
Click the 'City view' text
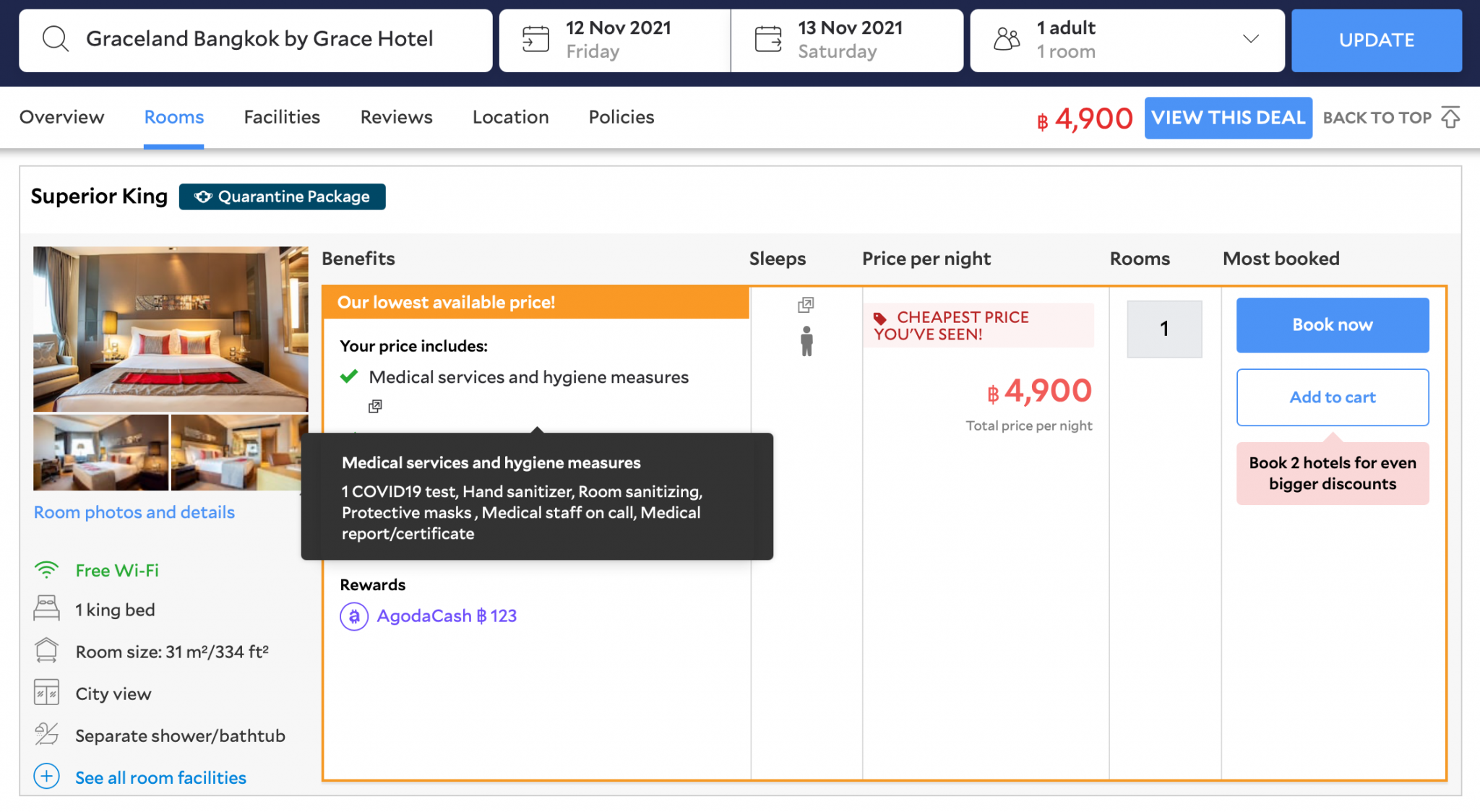coord(113,694)
